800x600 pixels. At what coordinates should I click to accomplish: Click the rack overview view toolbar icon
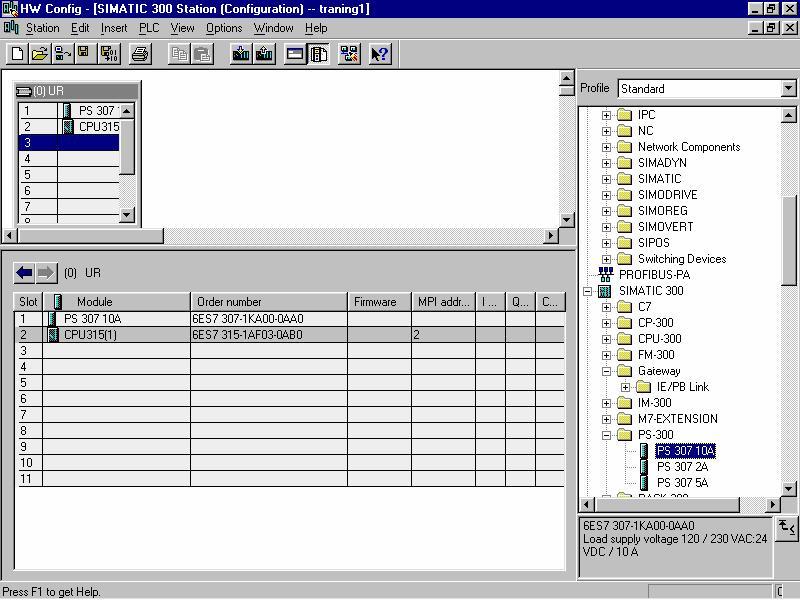coord(295,54)
